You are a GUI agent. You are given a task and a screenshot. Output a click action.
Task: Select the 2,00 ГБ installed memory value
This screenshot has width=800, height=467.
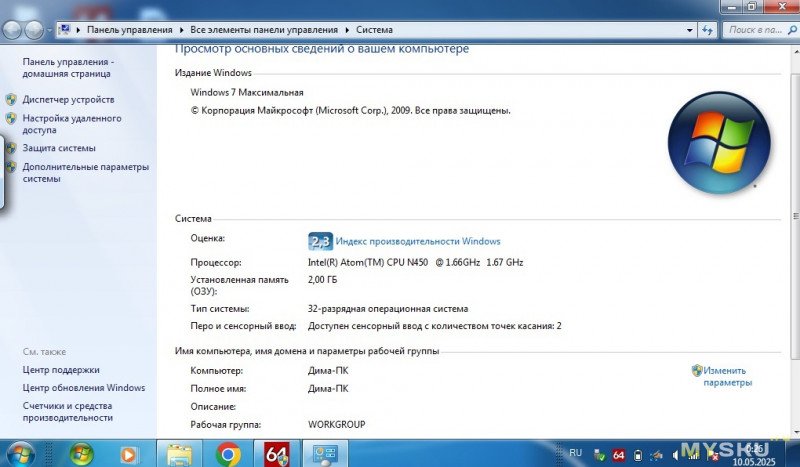322,280
